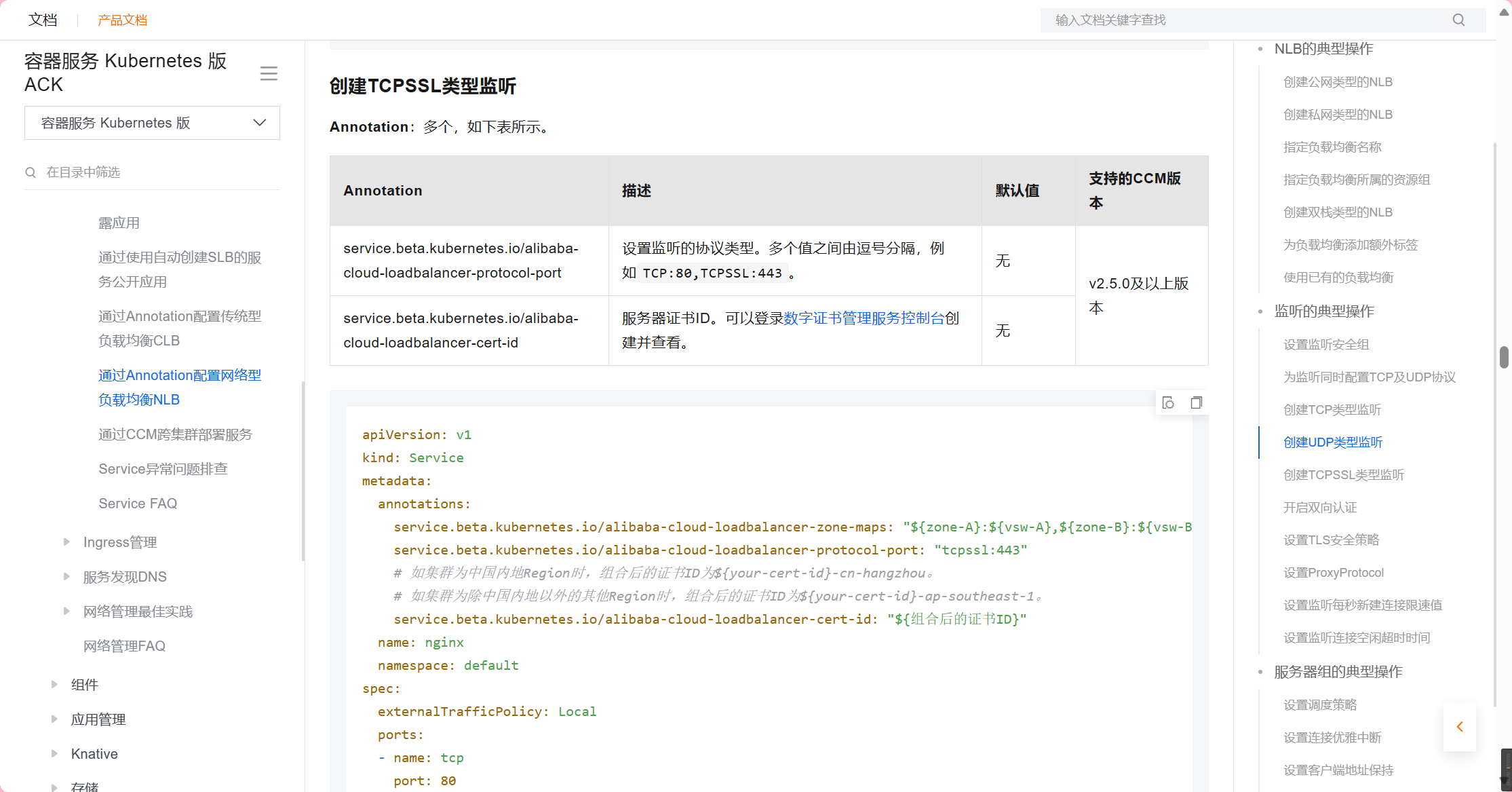Viewport: 1512px width, 792px height.
Task: Jump to 创建TCP类型监听
Action: [1332, 410]
